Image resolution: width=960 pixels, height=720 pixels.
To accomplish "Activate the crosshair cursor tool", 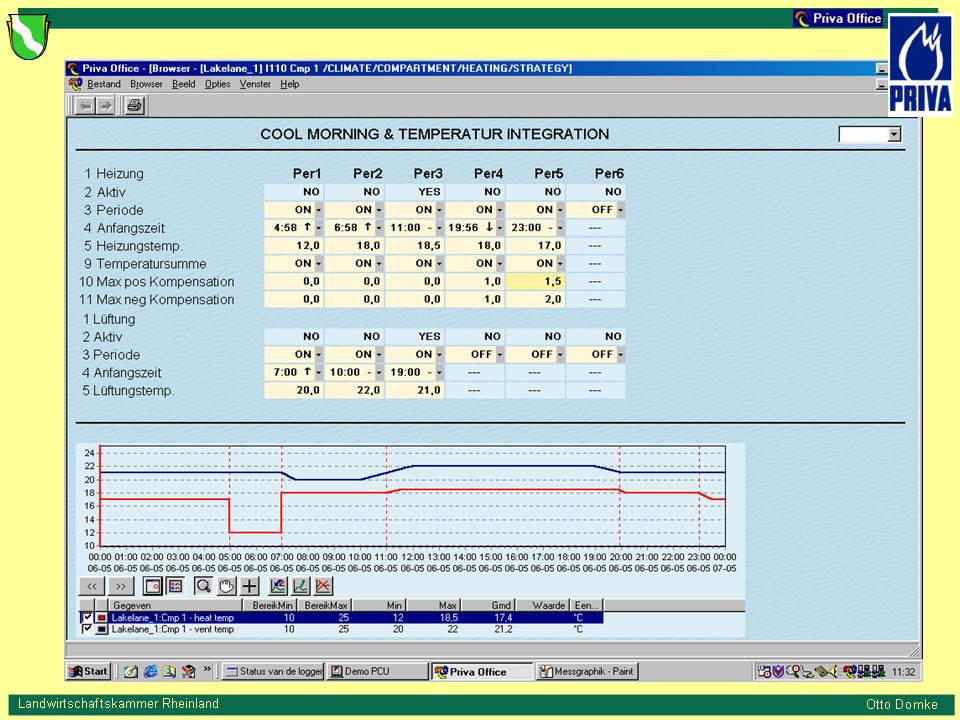I will point(249,586).
